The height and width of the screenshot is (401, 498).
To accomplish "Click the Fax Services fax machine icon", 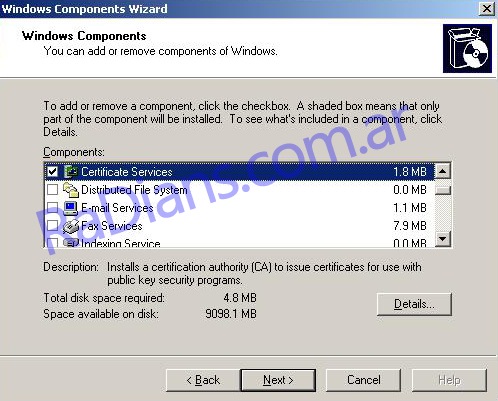I will (x=70, y=226).
